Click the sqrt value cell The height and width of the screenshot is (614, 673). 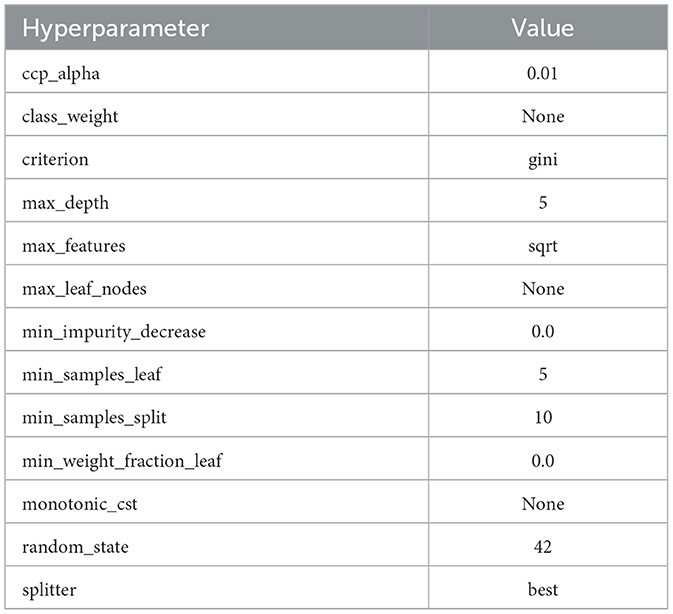[543, 246]
